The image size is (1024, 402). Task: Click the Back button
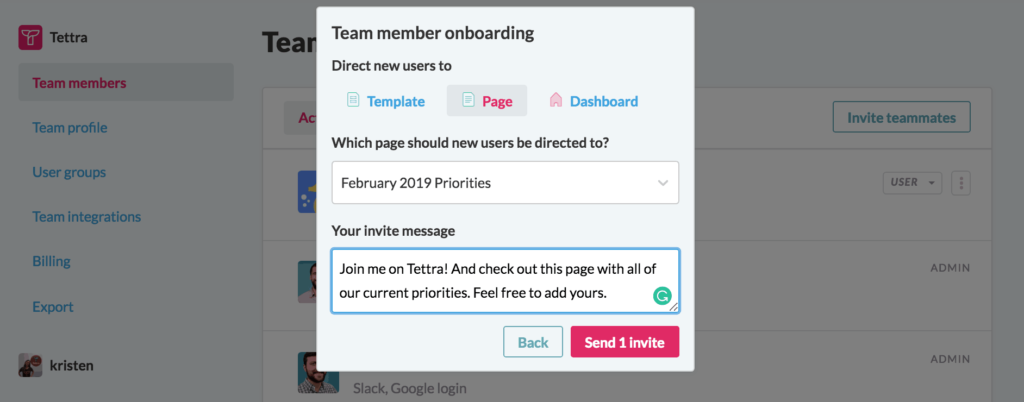533,342
